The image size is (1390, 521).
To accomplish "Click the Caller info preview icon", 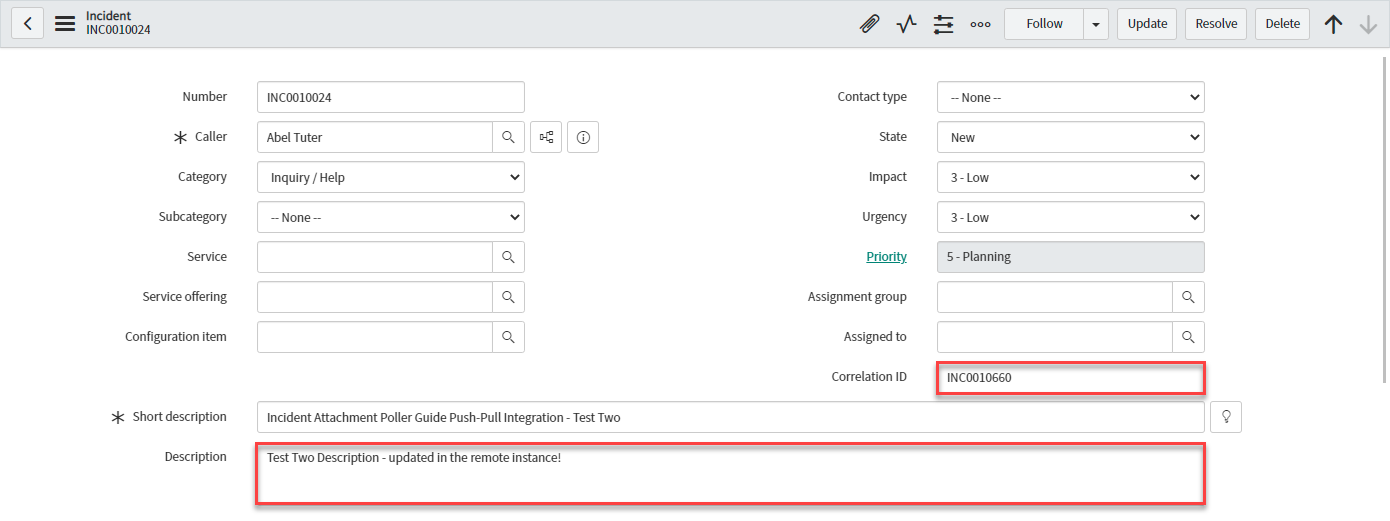I will click(x=583, y=137).
